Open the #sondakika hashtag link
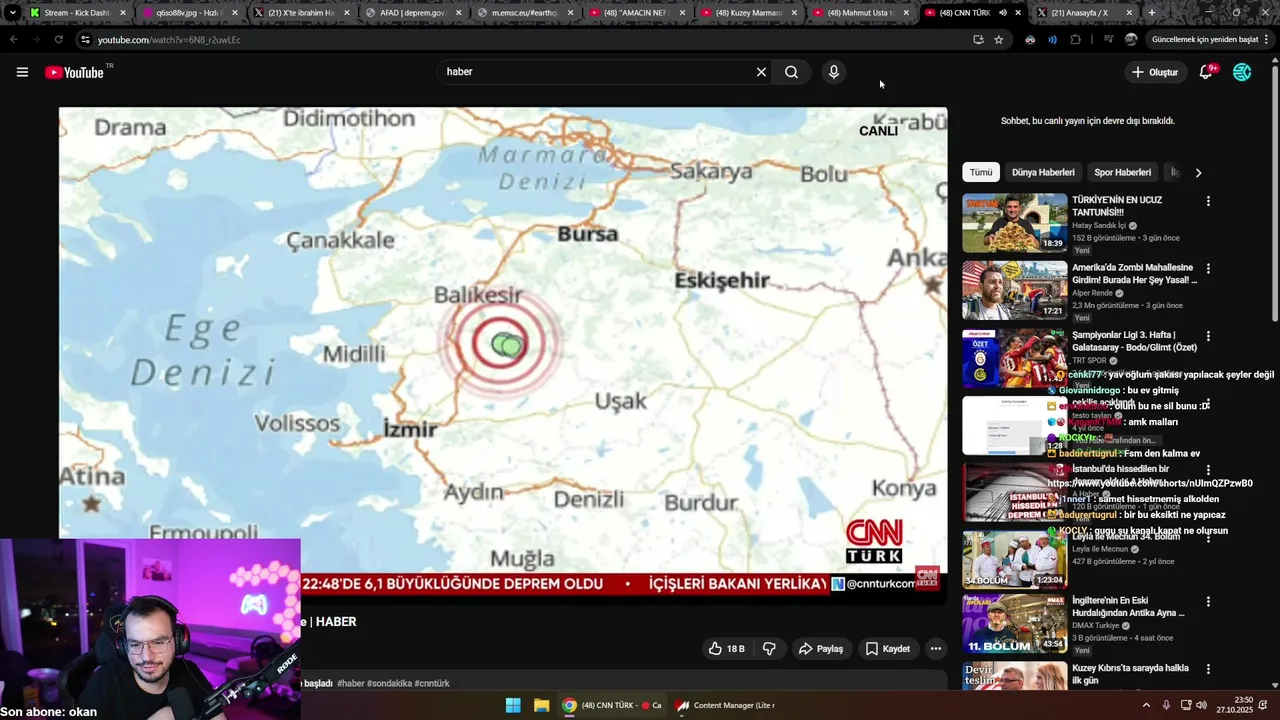This screenshot has width=1280, height=720. click(x=390, y=683)
